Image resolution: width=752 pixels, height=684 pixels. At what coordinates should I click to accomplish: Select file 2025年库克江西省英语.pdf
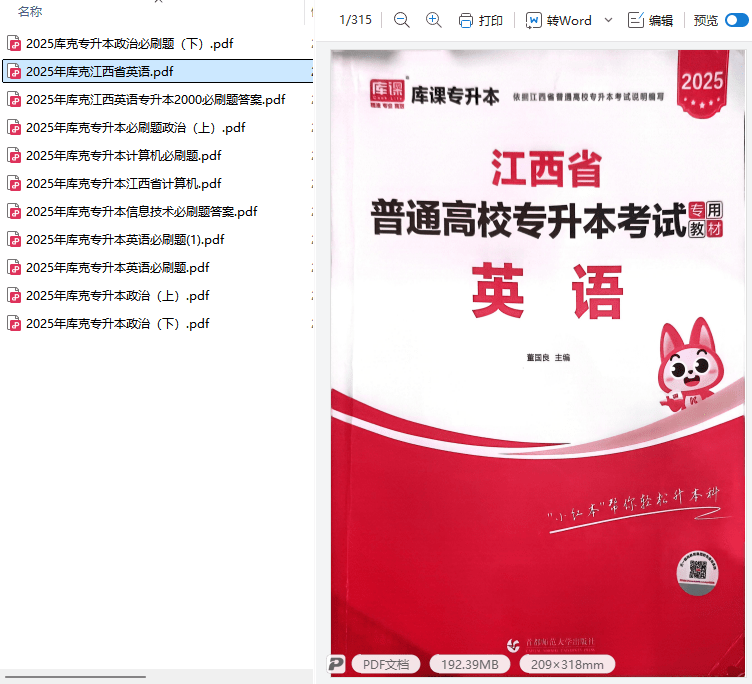[x=157, y=71]
